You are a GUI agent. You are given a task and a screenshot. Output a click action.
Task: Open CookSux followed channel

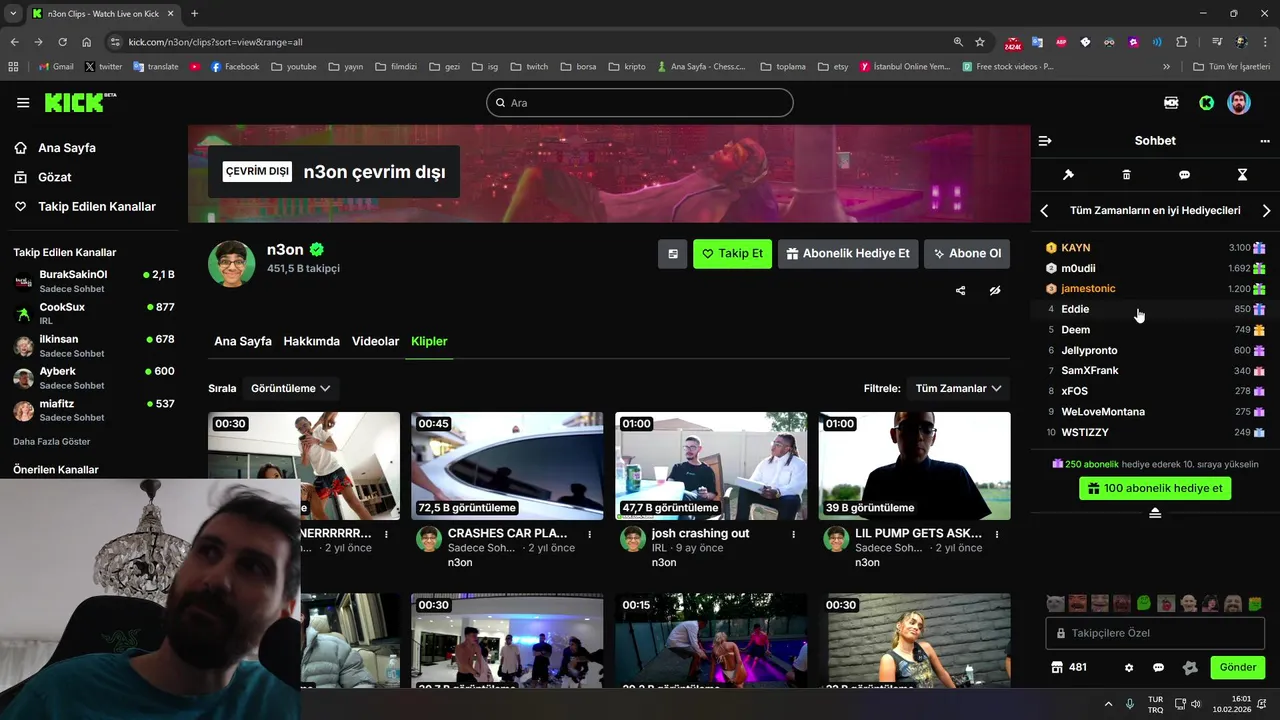click(94, 313)
